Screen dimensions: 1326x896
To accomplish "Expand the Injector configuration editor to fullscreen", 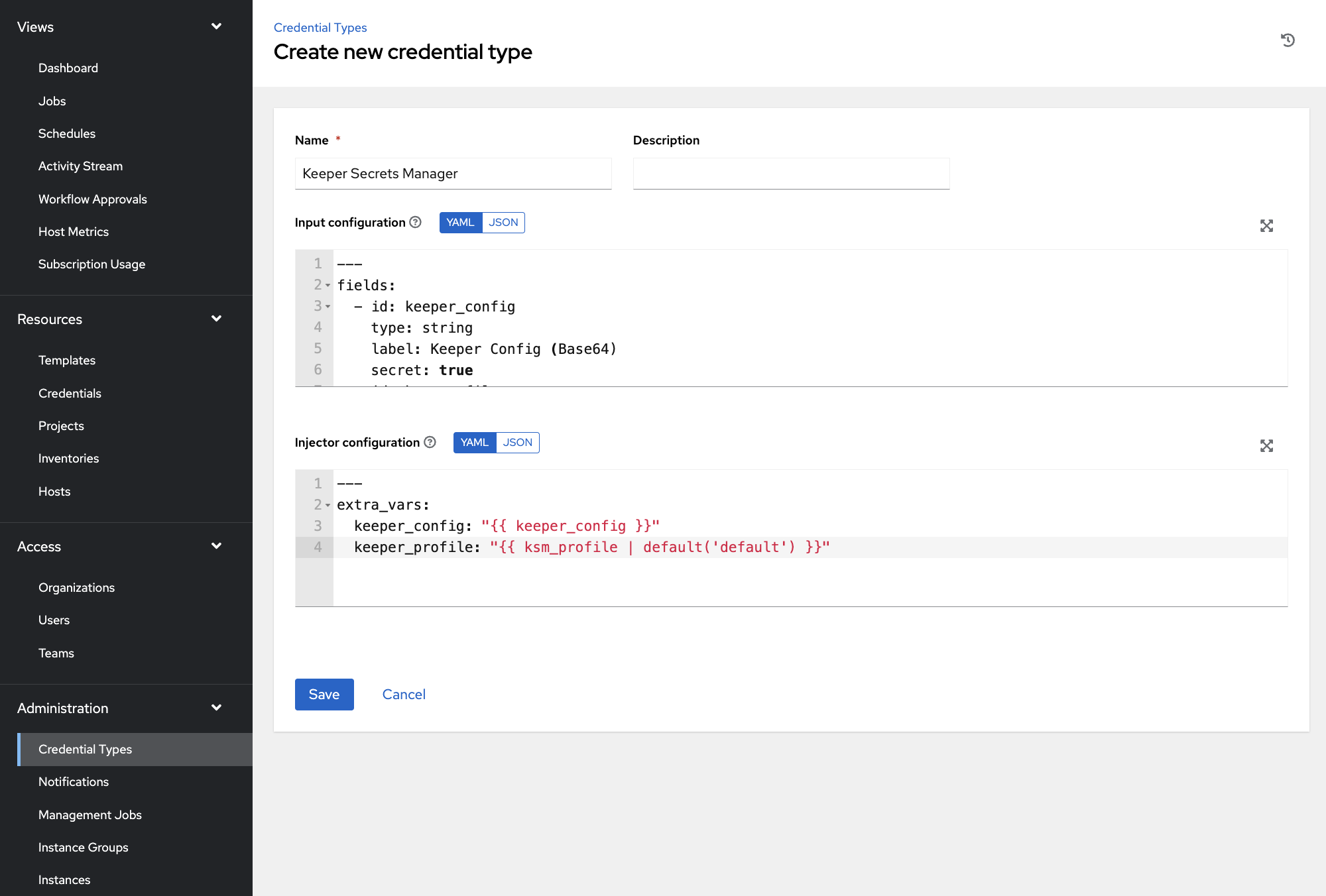I will tap(1266, 446).
